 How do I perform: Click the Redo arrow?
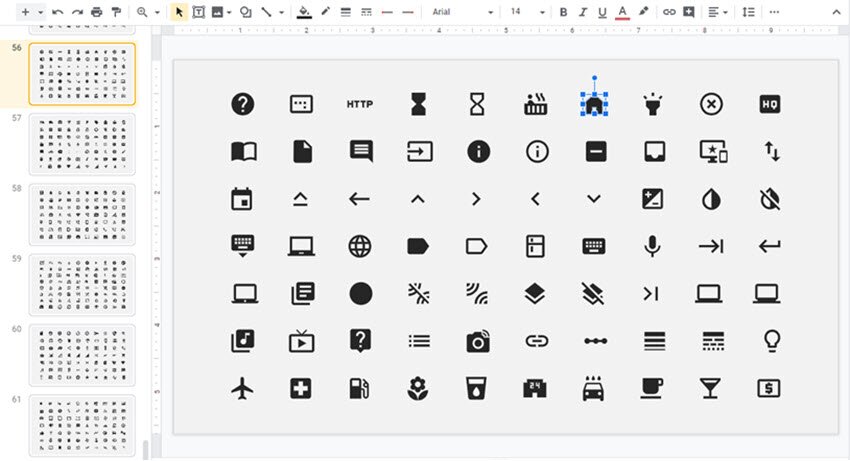point(76,12)
